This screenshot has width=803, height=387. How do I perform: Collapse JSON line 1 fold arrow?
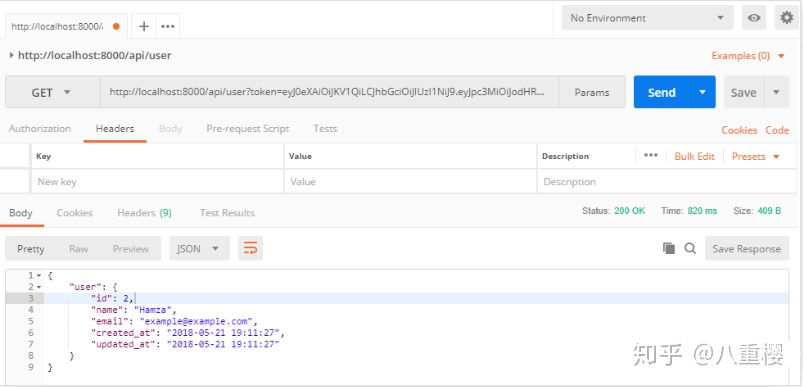click(39, 275)
